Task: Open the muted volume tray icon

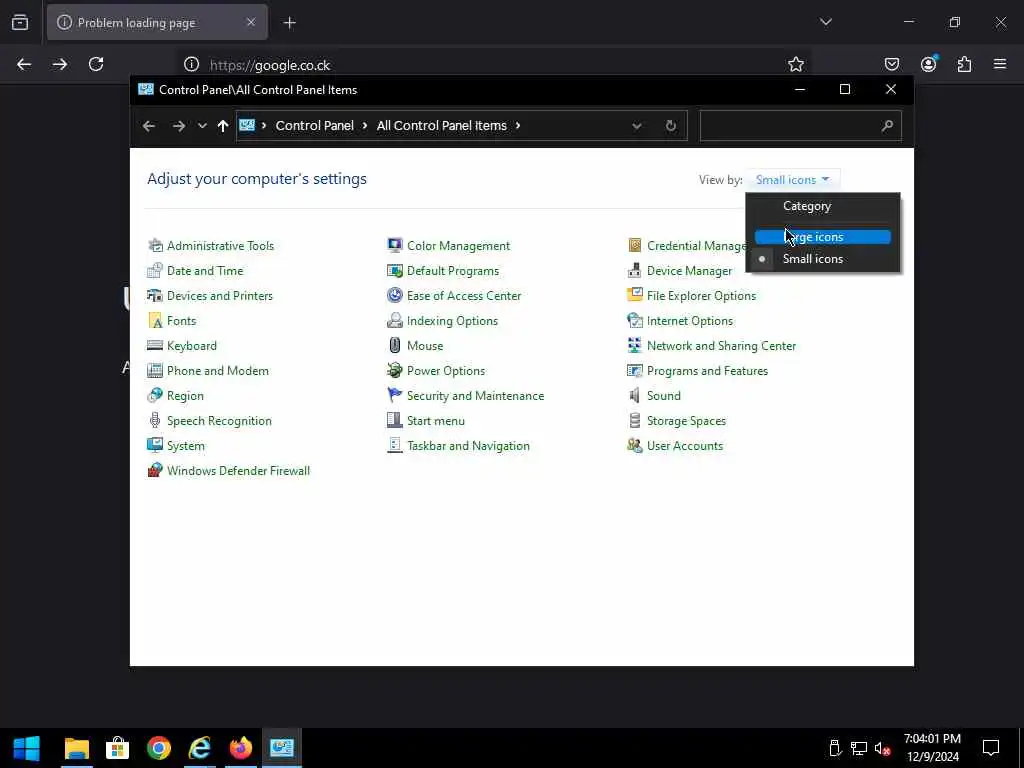Action: [882, 749]
